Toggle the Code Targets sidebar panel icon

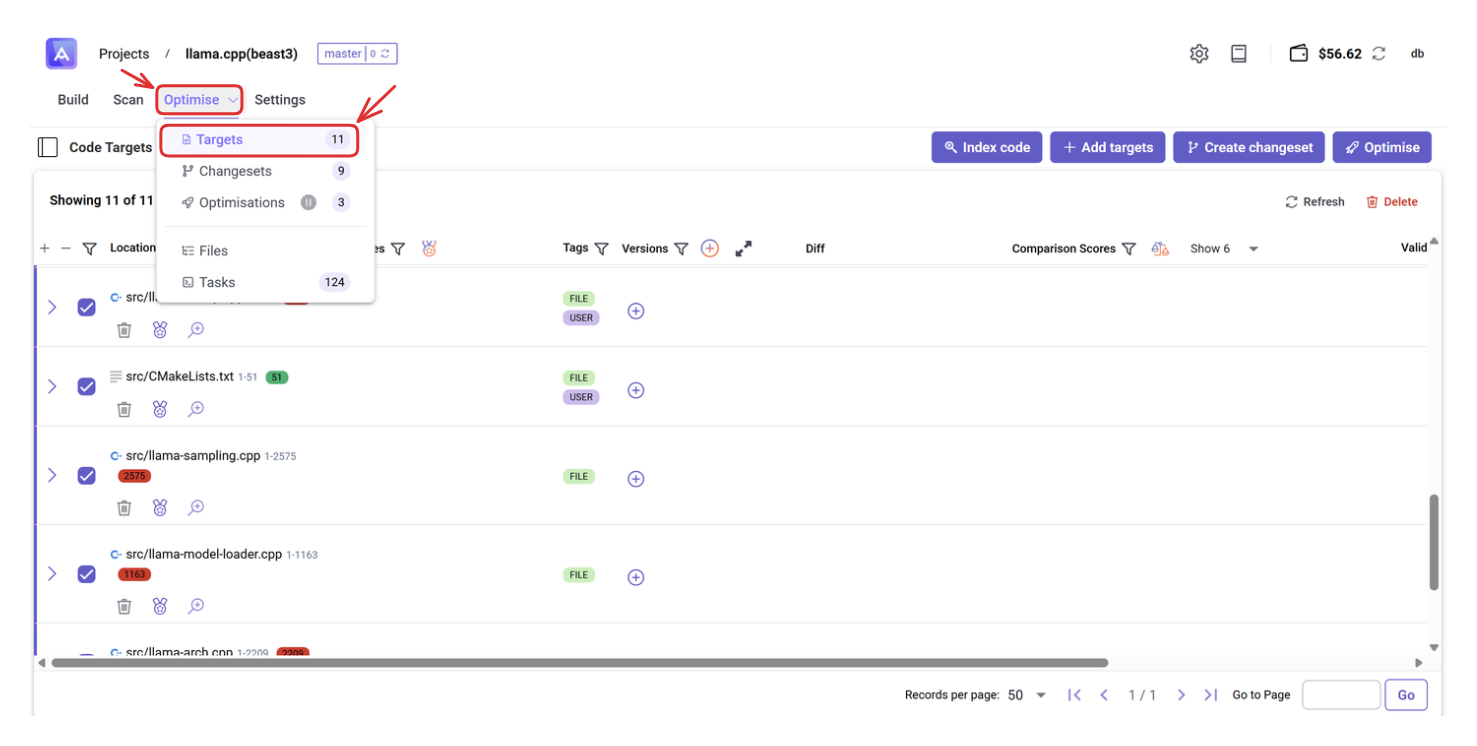pyautogui.click(x=47, y=147)
